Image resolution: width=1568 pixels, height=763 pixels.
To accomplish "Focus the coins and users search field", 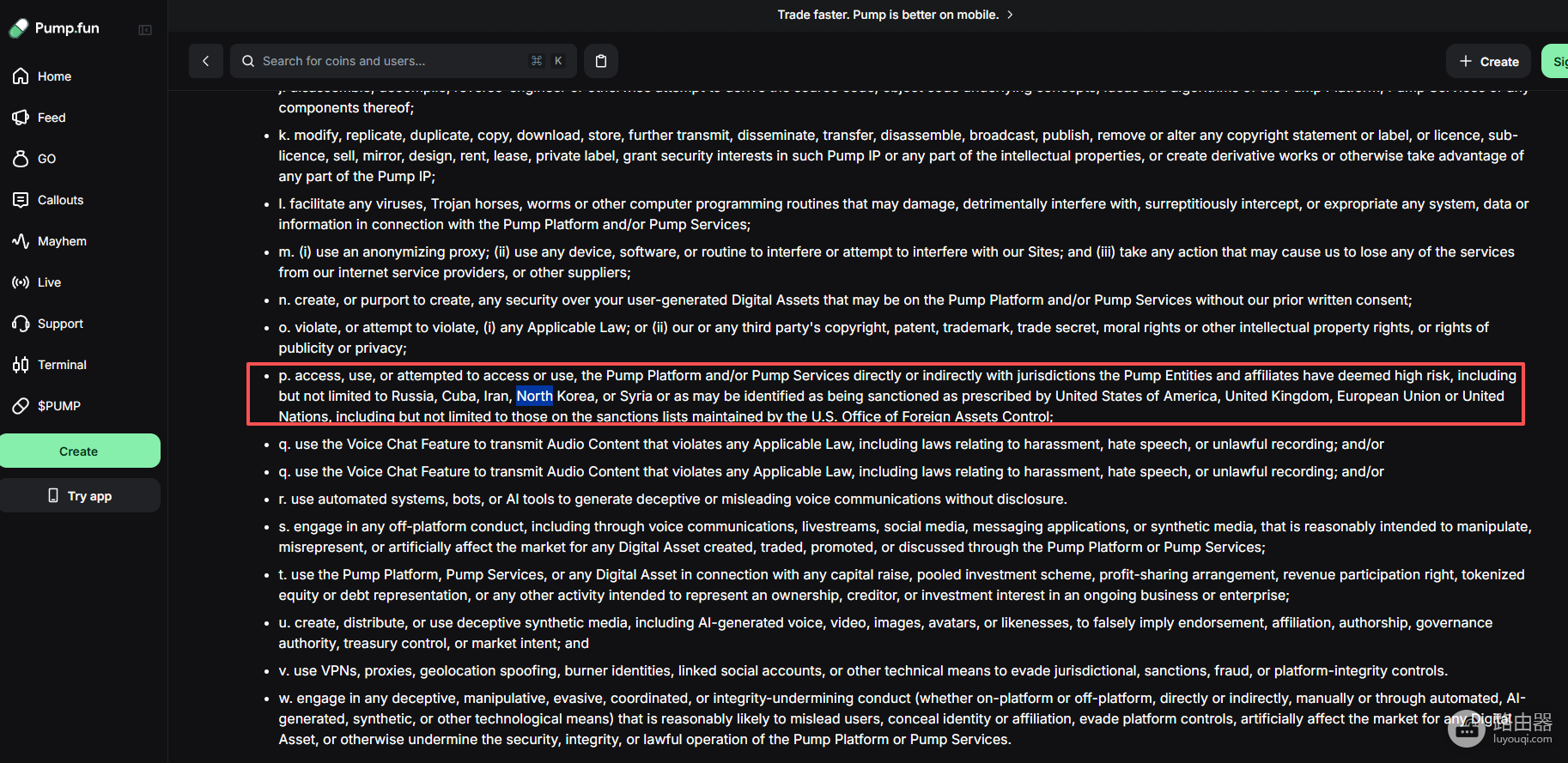I will [404, 61].
